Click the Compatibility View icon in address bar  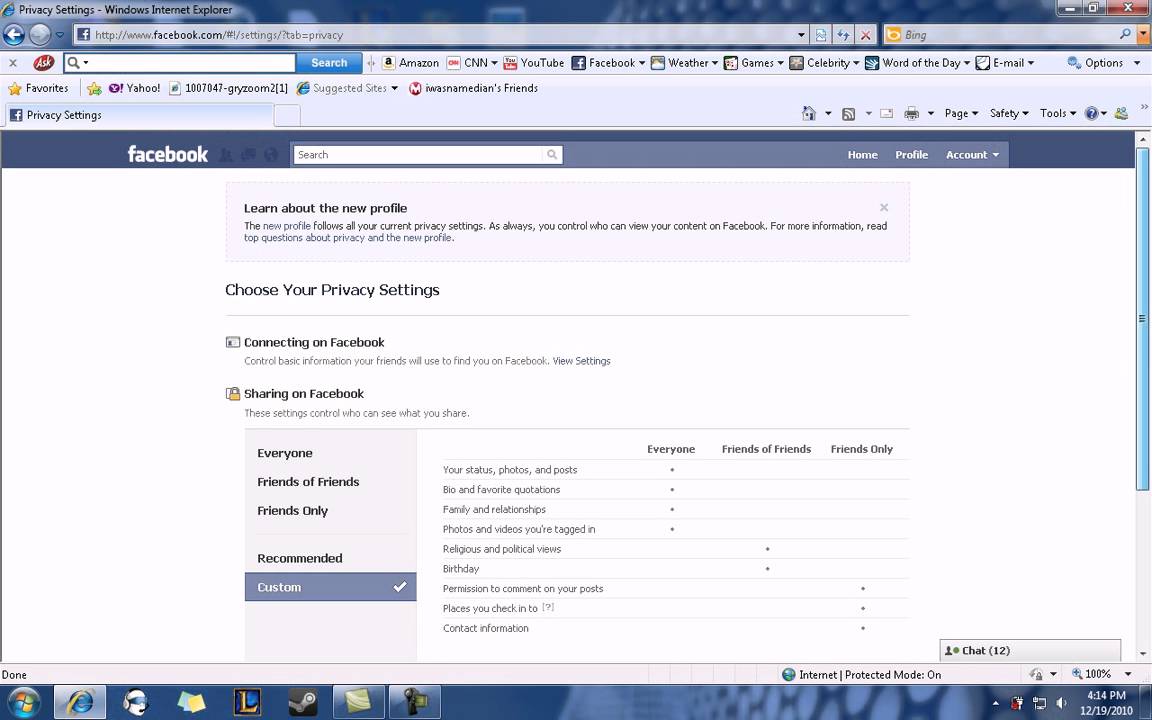coord(821,35)
